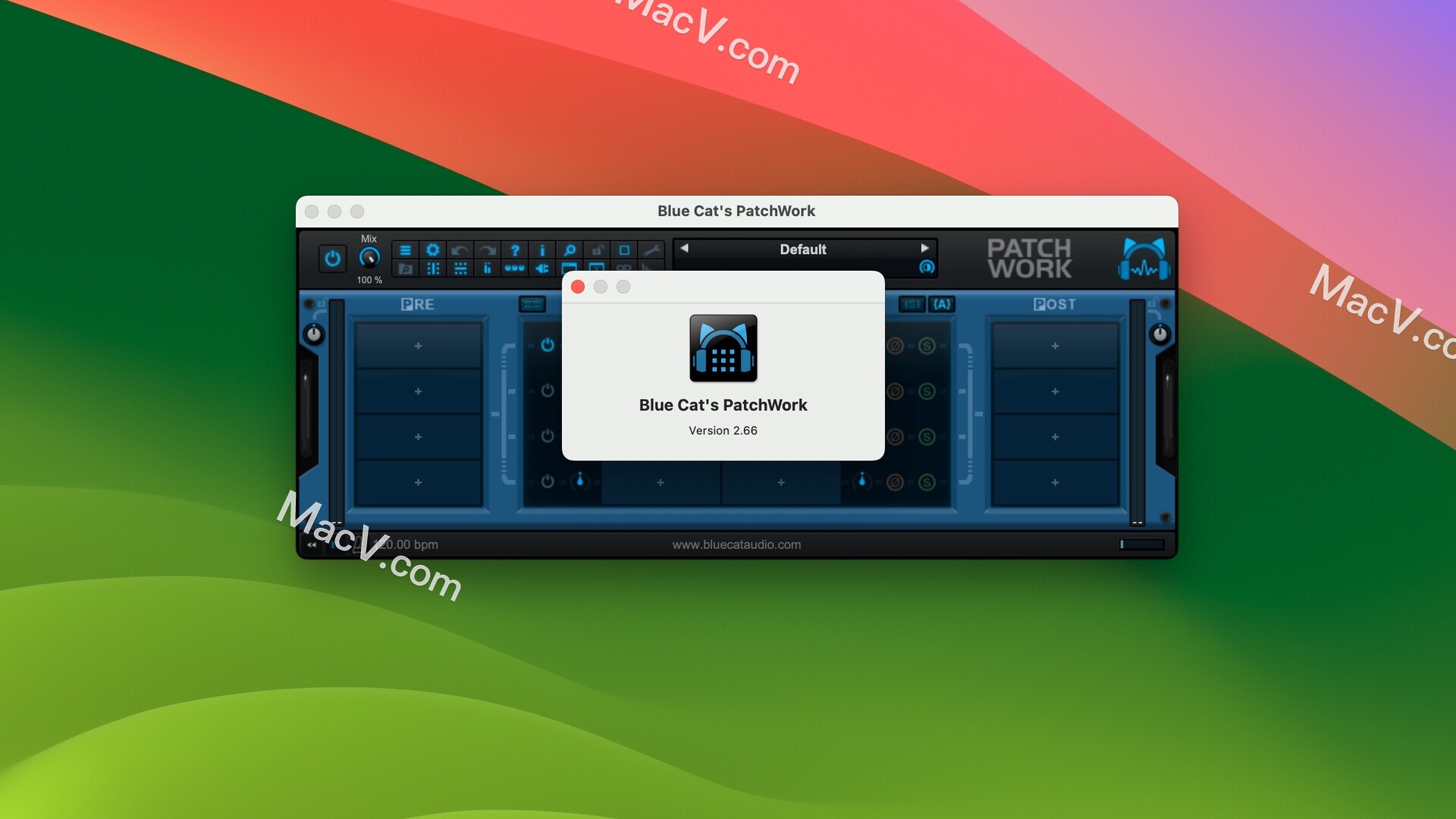Expand the Default preset dropdown arrow
This screenshot has height=819, width=1456.
923,248
